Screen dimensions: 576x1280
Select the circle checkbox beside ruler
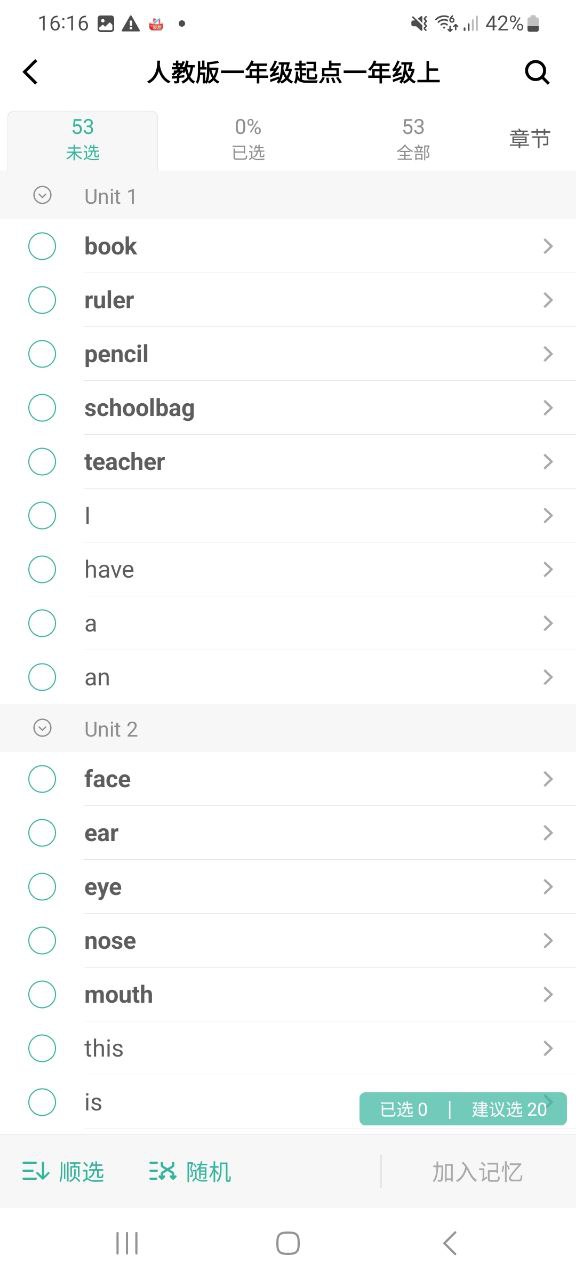click(x=42, y=300)
